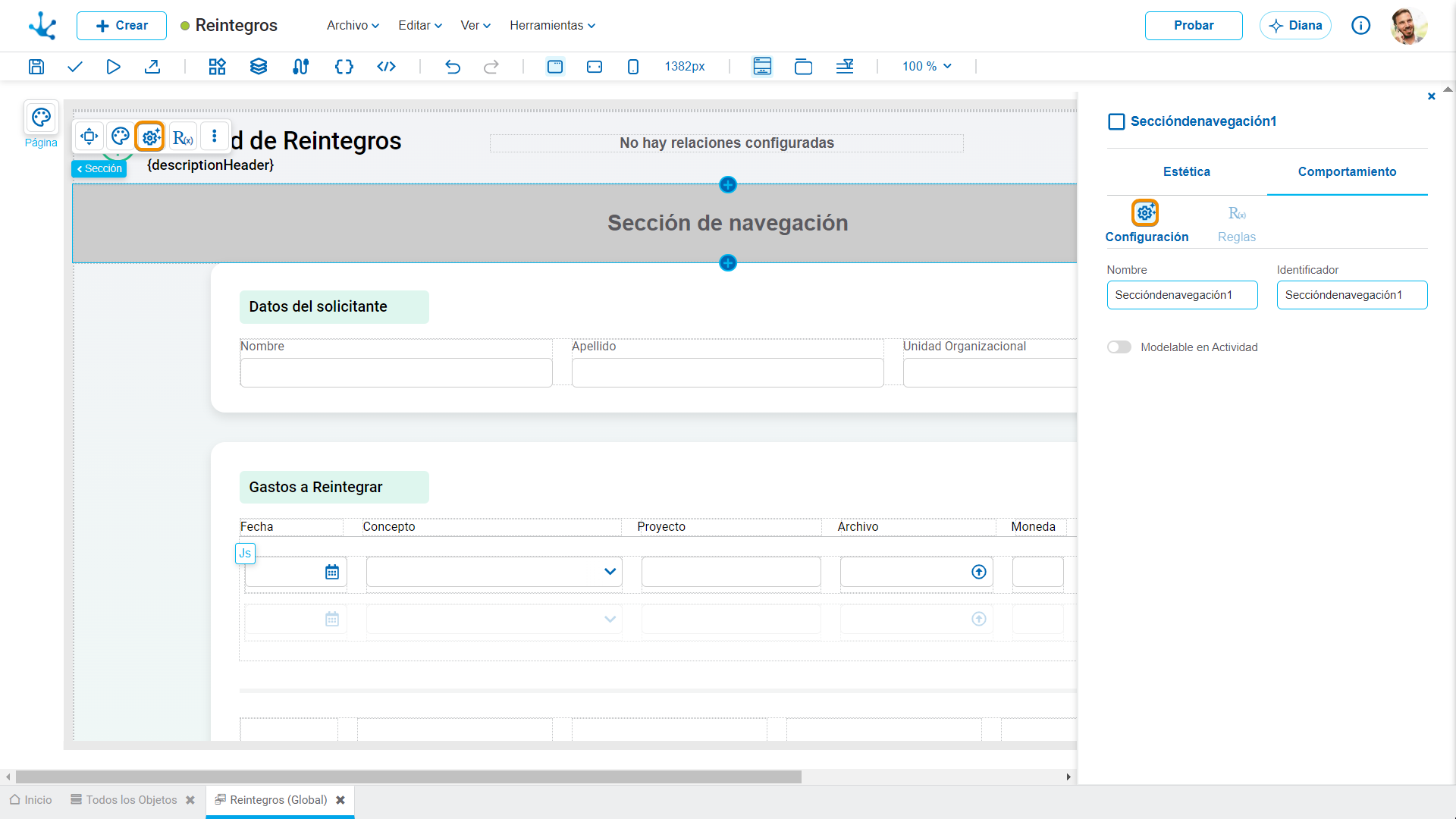Click the Crear button
The height and width of the screenshot is (819, 1456).
click(x=121, y=26)
